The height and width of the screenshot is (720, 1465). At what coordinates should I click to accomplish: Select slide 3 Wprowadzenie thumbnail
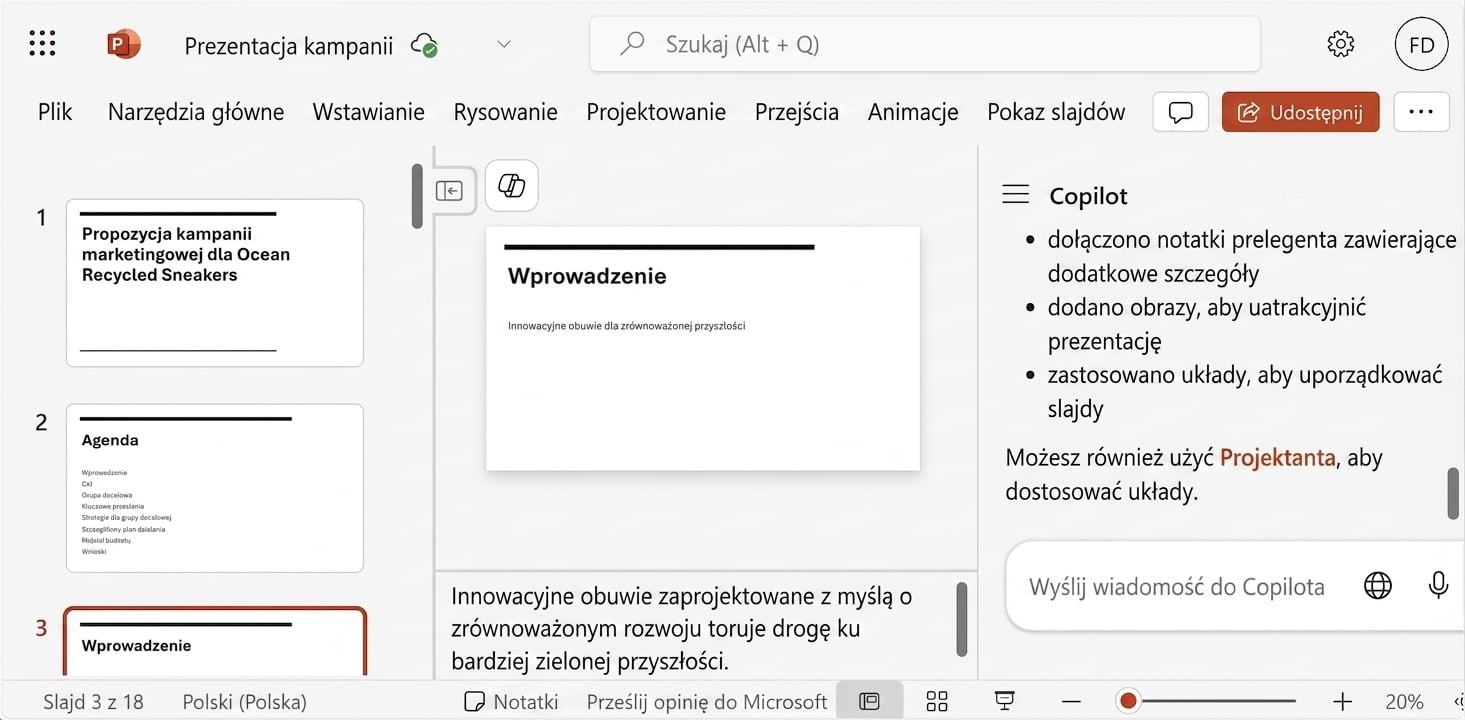pyautogui.click(x=214, y=643)
